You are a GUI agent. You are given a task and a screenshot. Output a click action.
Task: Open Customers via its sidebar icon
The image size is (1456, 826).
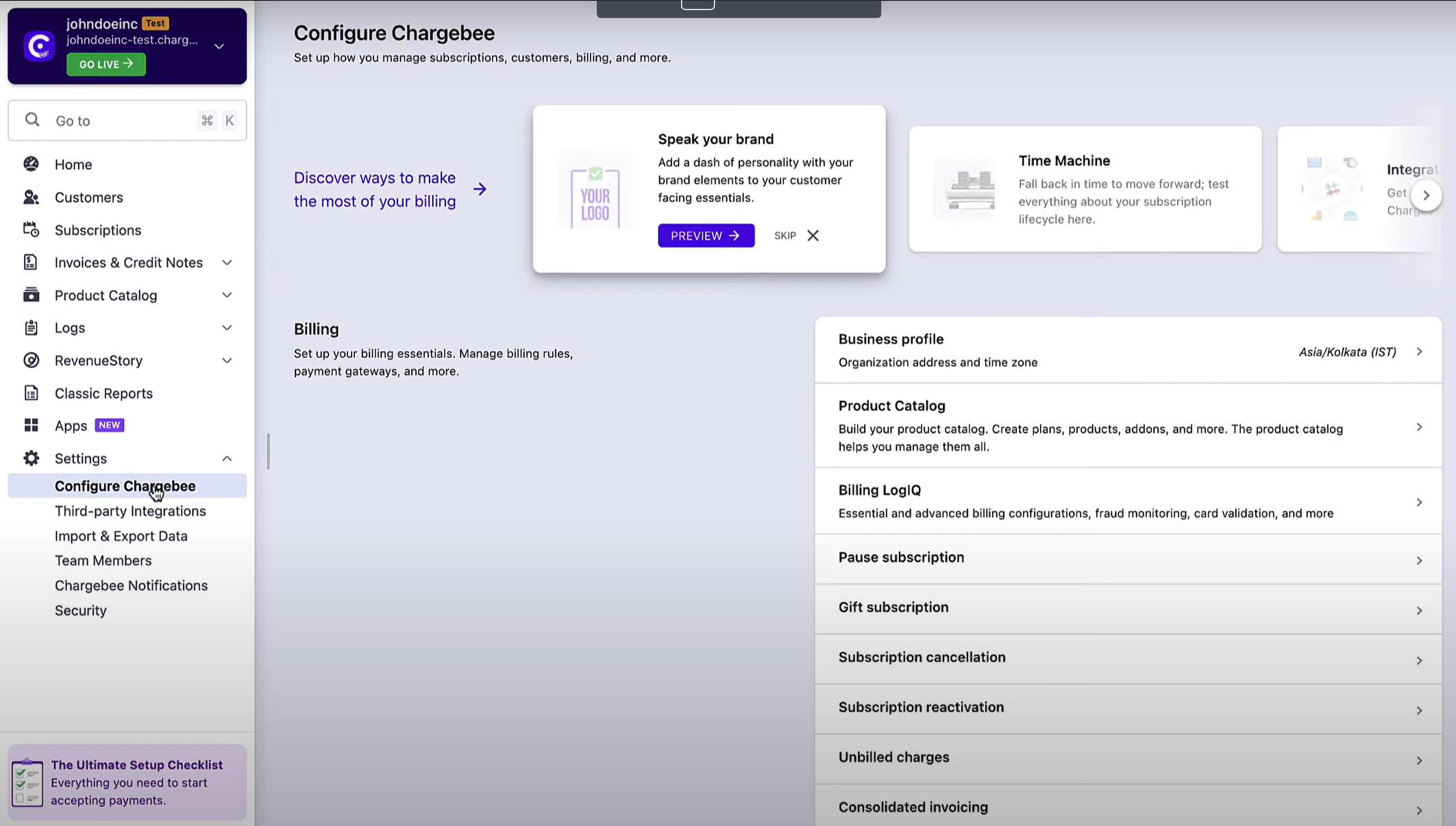pyautogui.click(x=31, y=197)
